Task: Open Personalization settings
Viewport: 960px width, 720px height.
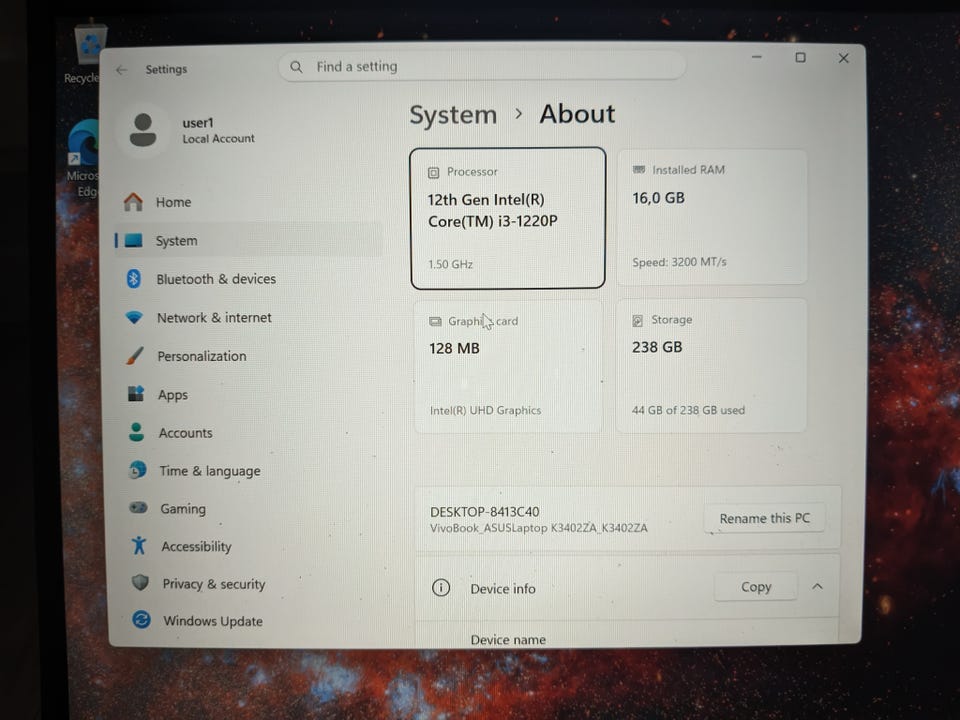Action: tap(248, 356)
